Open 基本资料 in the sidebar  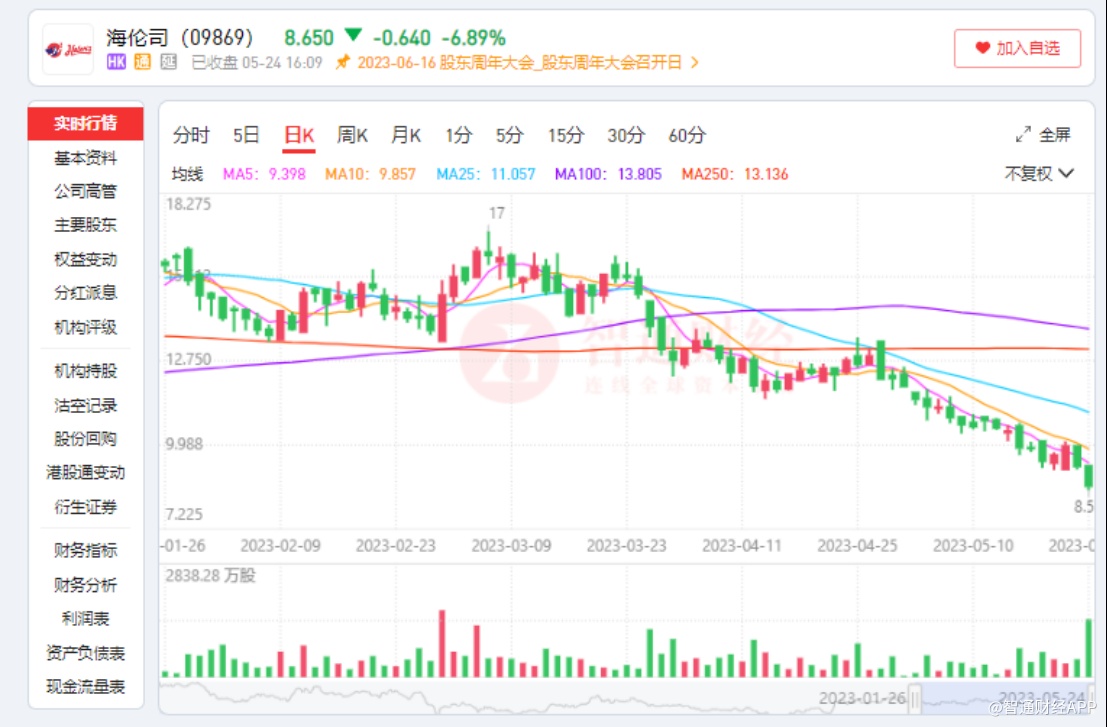[85, 158]
